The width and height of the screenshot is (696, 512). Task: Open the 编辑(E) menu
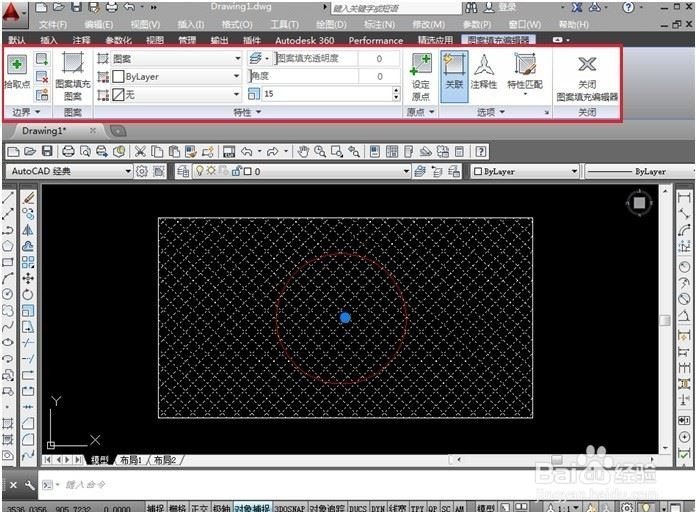(99, 24)
